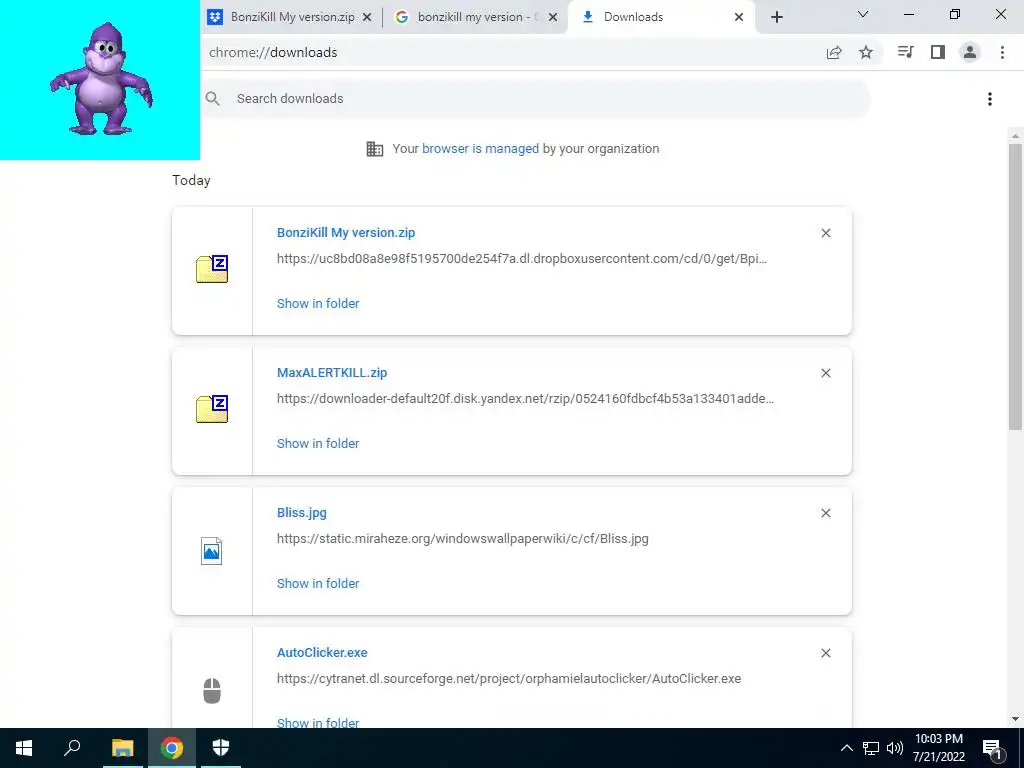Open a new tab with plus button
The image size is (1024, 768).
pyautogui.click(x=776, y=17)
